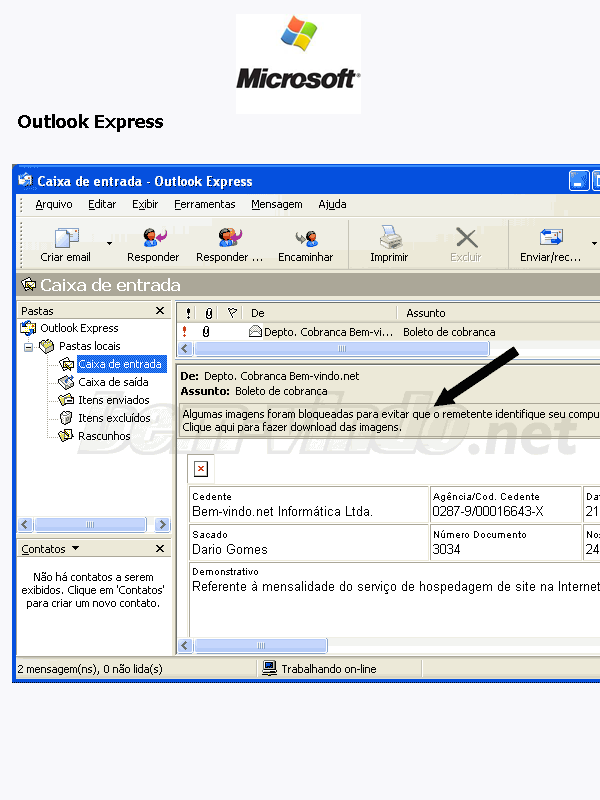Click the Itens enviados folder icon
The width and height of the screenshot is (600, 800).
pos(66,400)
